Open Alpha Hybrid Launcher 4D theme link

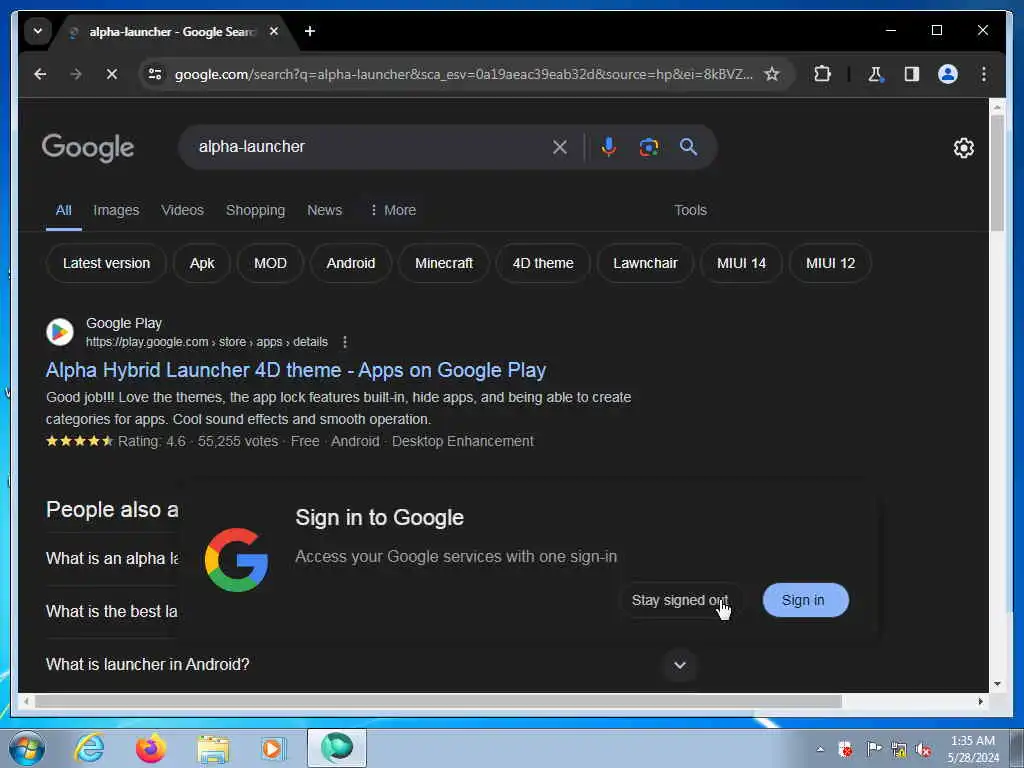point(296,370)
